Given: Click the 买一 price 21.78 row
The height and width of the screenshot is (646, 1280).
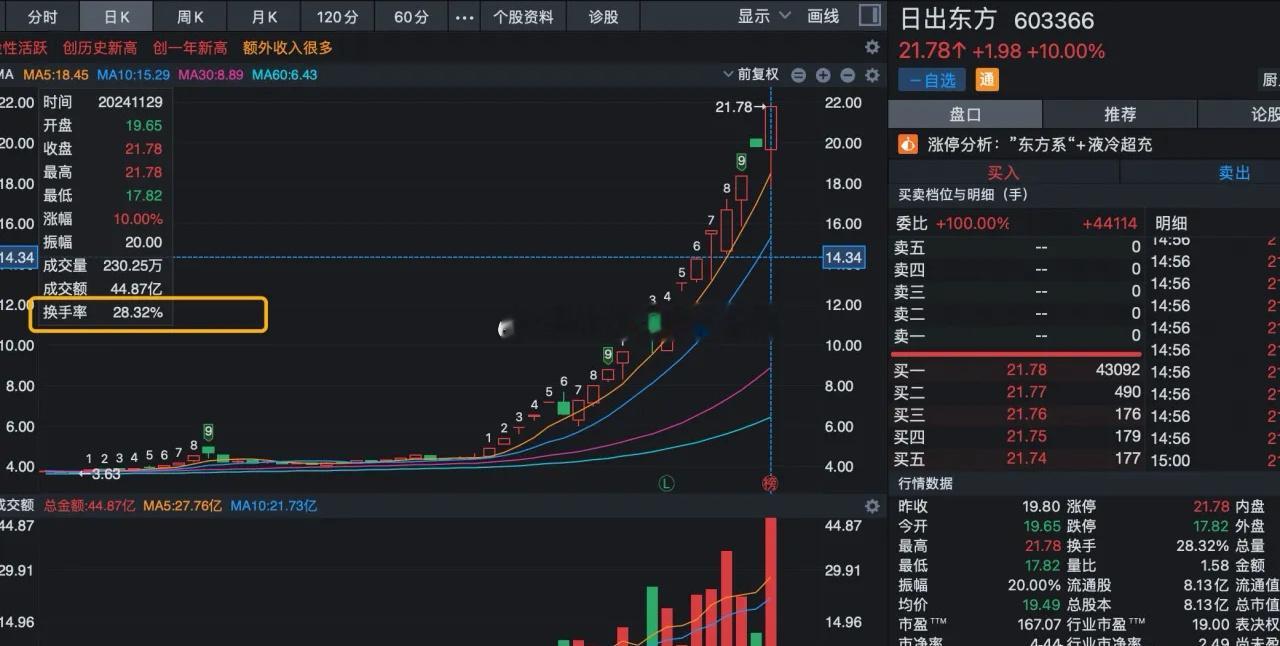Looking at the screenshot, I should [x=1017, y=370].
